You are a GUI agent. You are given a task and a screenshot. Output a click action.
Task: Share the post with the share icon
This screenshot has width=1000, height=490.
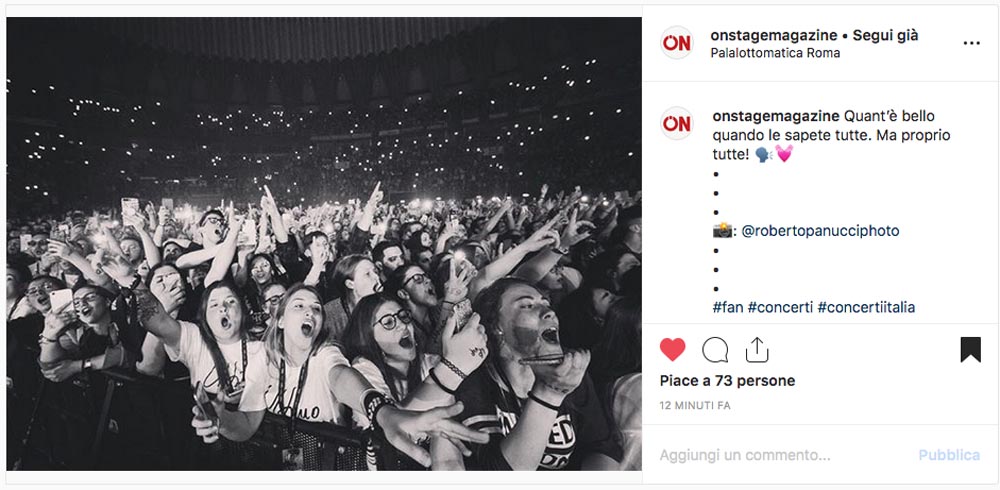pos(756,350)
